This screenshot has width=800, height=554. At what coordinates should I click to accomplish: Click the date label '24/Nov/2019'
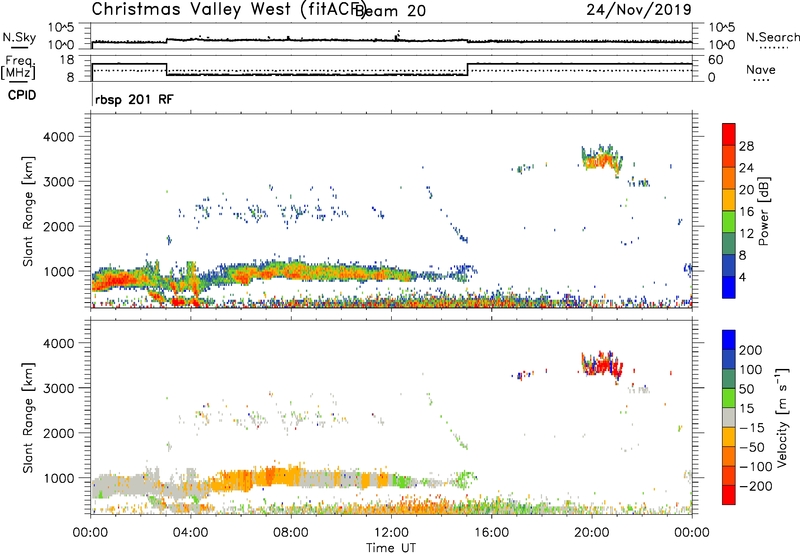point(639,9)
